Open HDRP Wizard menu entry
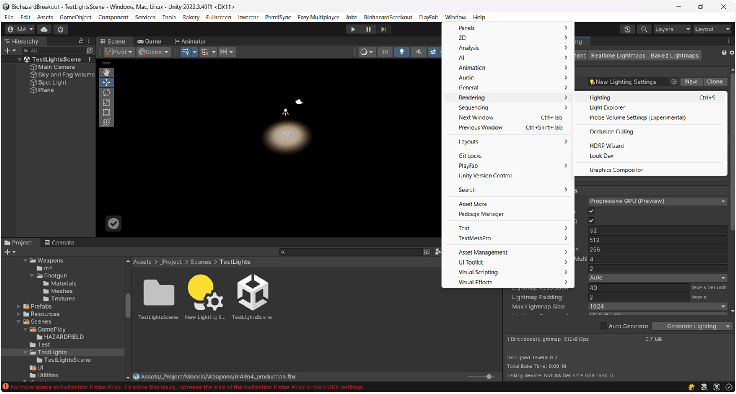This screenshot has height=394, width=736. pyautogui.click(x=650, y=146)
